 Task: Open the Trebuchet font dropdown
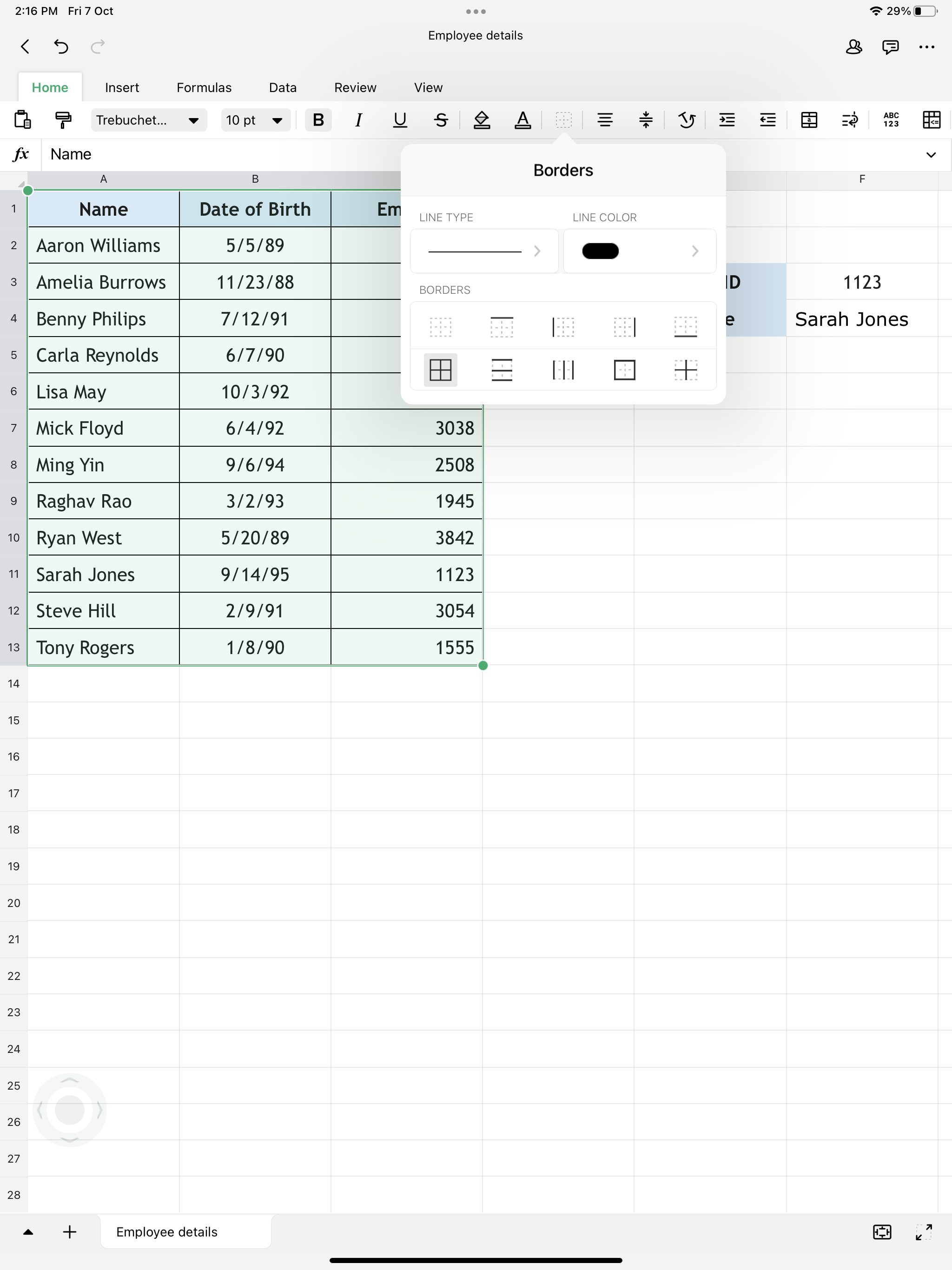148,120
